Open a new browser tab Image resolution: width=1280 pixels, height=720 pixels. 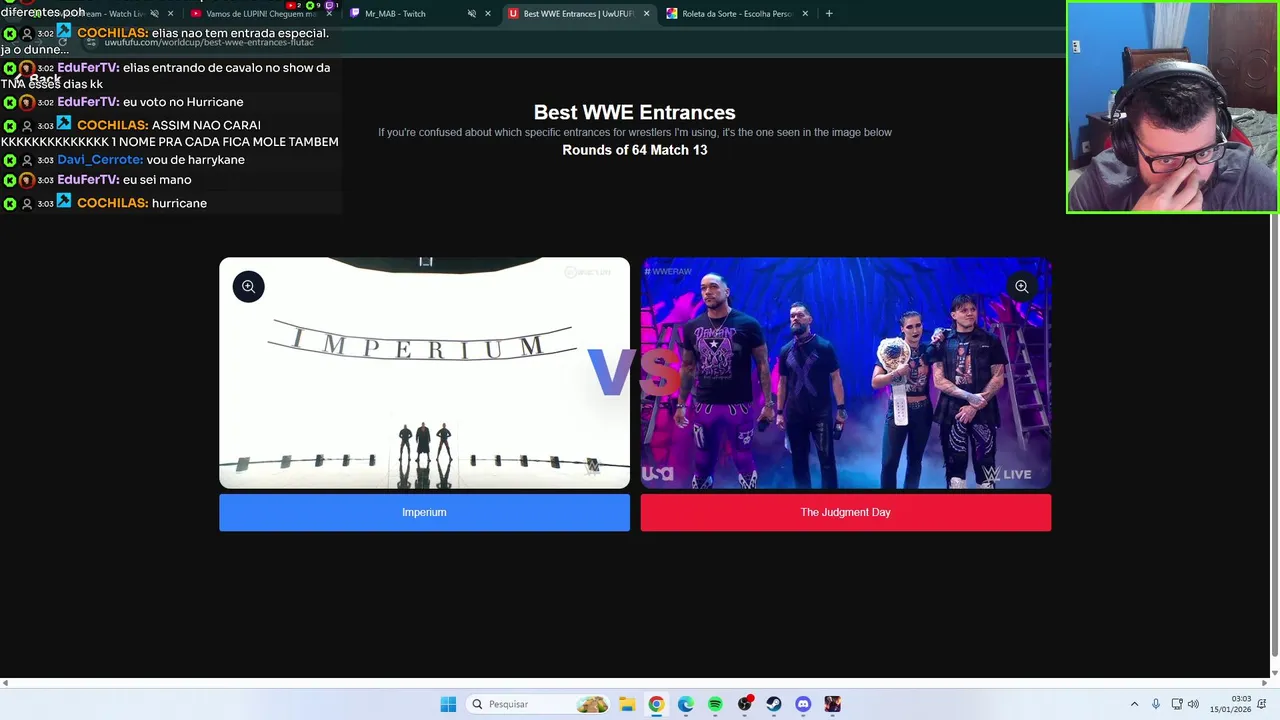point(828,14)
